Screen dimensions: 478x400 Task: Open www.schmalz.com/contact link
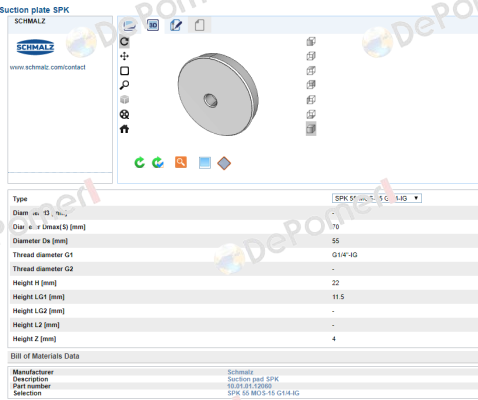pyautogui.click(x=48, y=67)
